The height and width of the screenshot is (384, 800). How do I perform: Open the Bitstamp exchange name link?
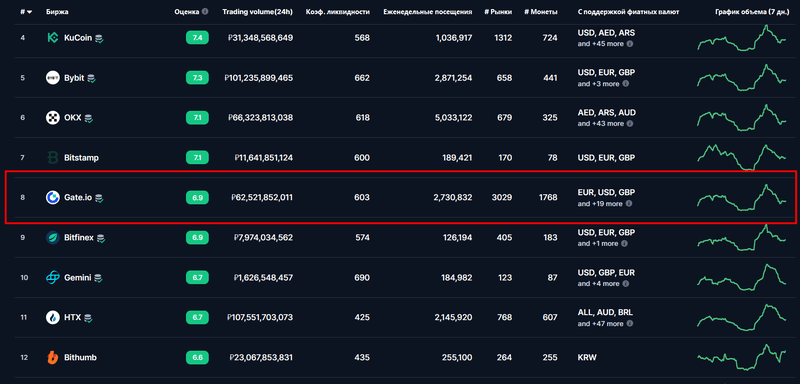pyautogui.click(x=82, y=158)
